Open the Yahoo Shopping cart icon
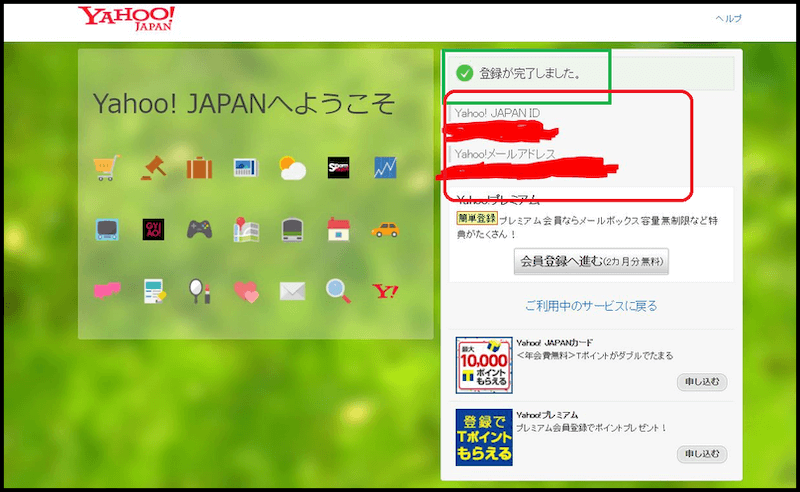Viewport: 800px width, 492px height. pyautogui.click(x=107, y=168)
